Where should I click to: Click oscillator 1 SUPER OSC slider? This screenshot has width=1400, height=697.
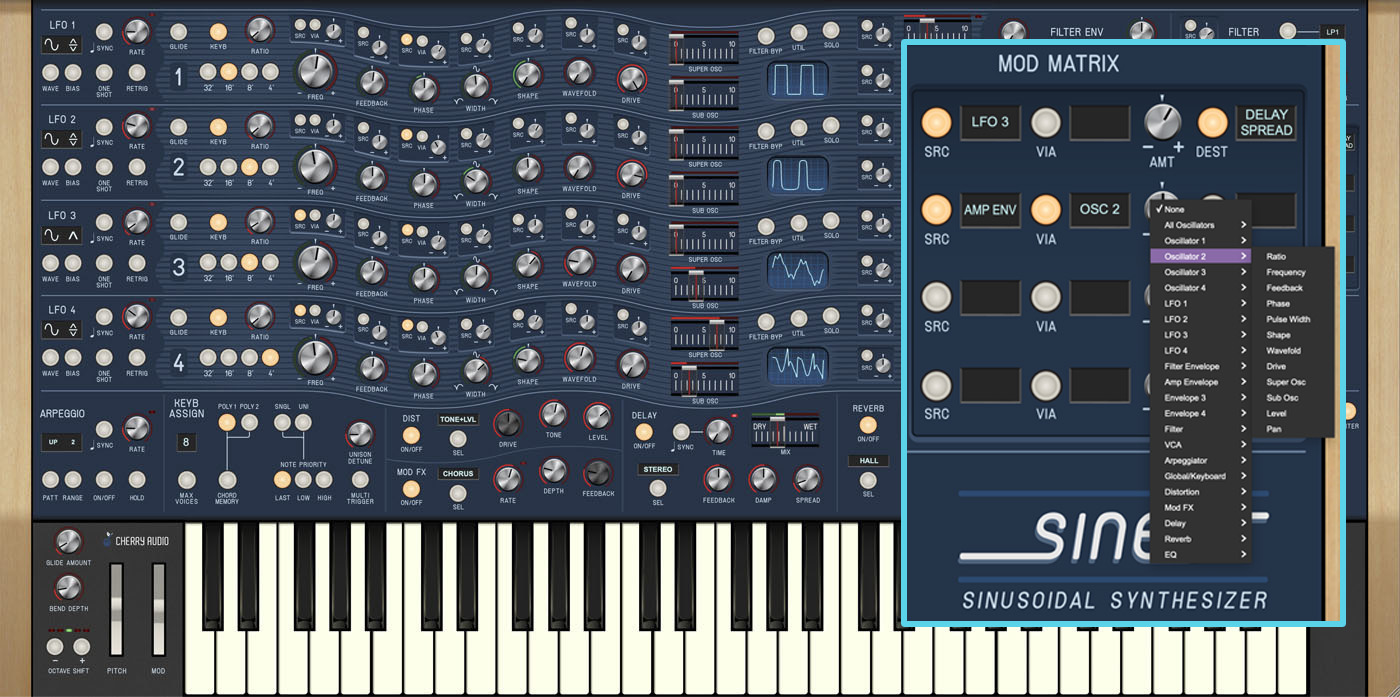[x=705, y=49]
